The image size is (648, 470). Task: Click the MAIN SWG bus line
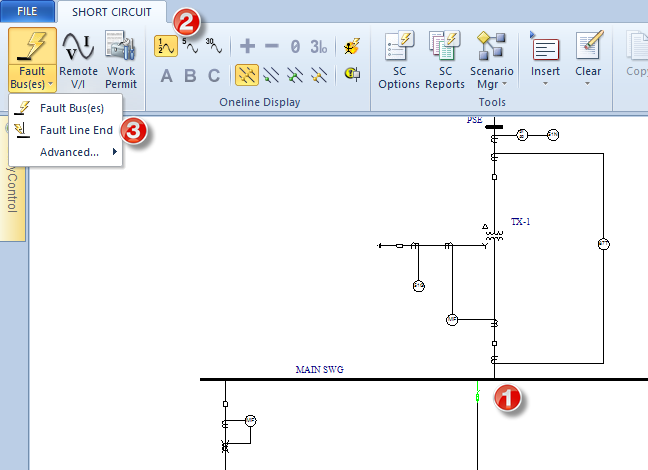coord(350,380)
